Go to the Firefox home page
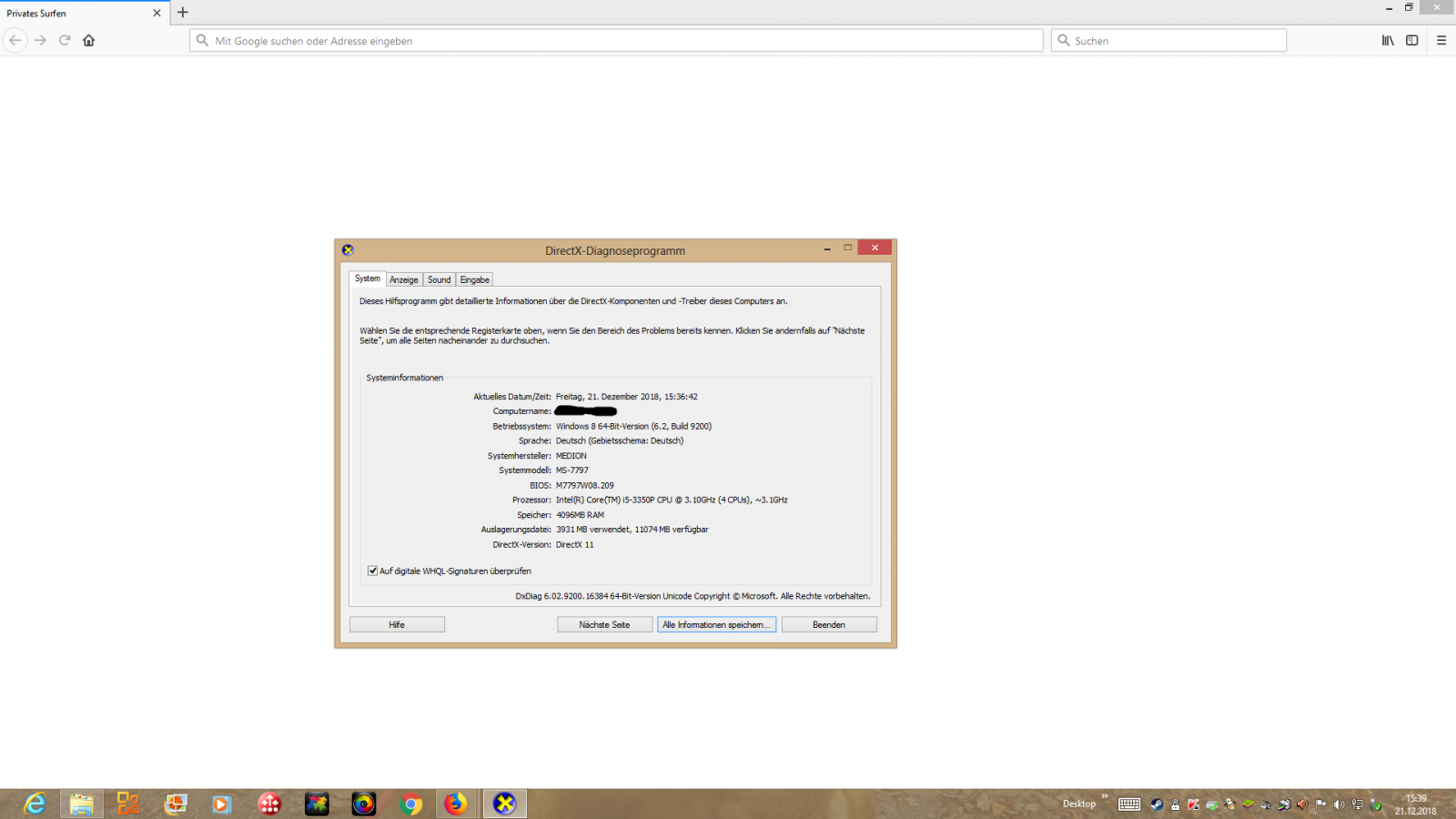This screenshot has width=1456, height=819. click(88, 40)
